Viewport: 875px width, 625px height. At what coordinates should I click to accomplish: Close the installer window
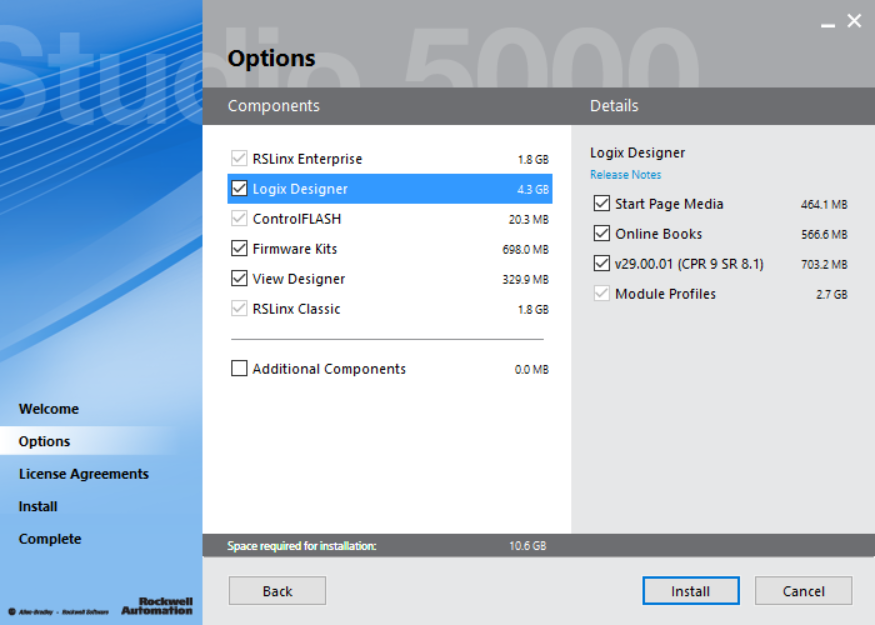(x=854, y=21)
